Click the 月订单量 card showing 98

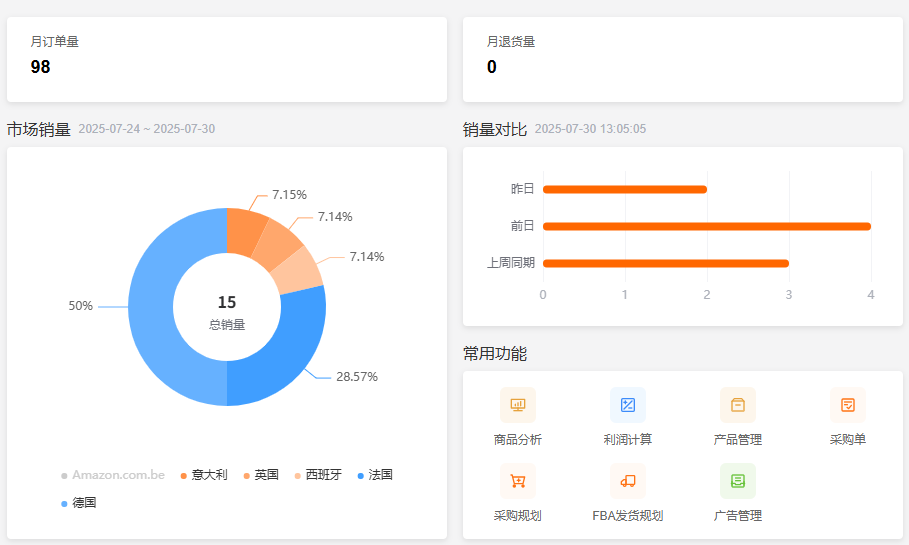227,59
